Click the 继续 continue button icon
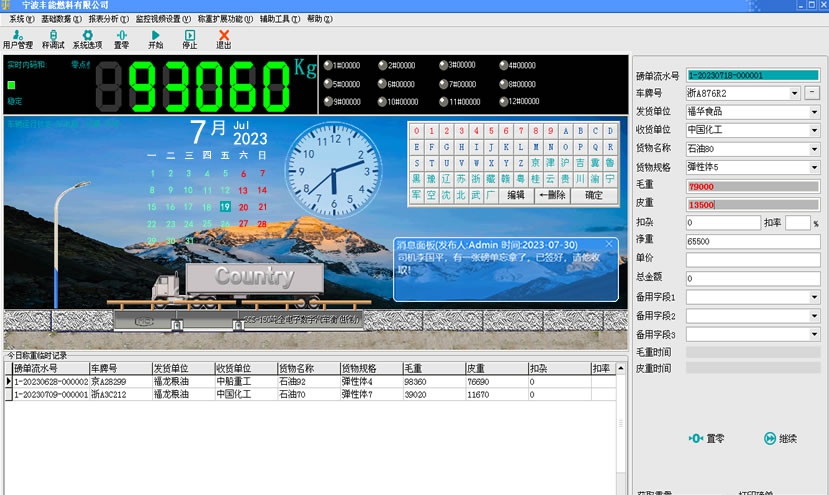This screenshot has width=829, height=495. point(780,438)
